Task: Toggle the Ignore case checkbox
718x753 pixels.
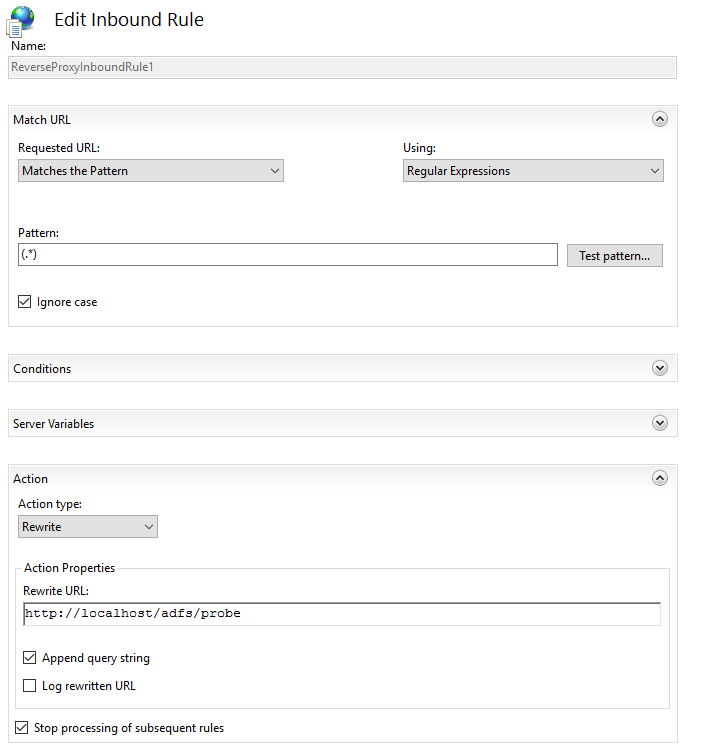Action: (x=25, y=302)
